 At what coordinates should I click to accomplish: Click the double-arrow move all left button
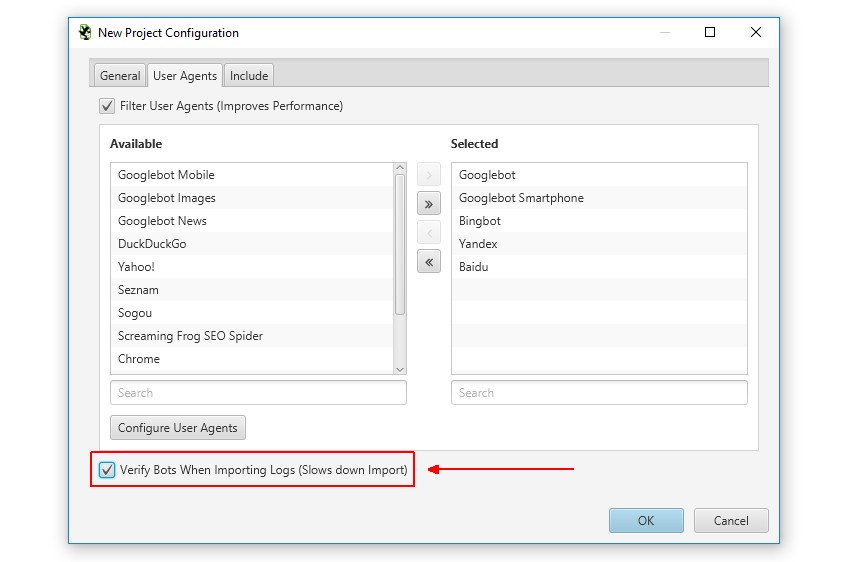click(428, 262)
